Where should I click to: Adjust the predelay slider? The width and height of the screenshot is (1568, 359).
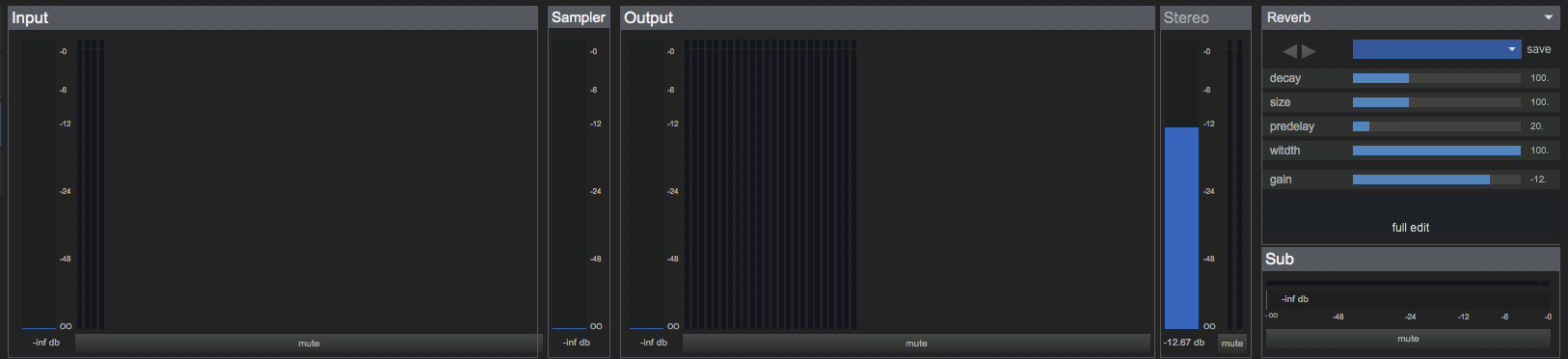(1437, 126)
